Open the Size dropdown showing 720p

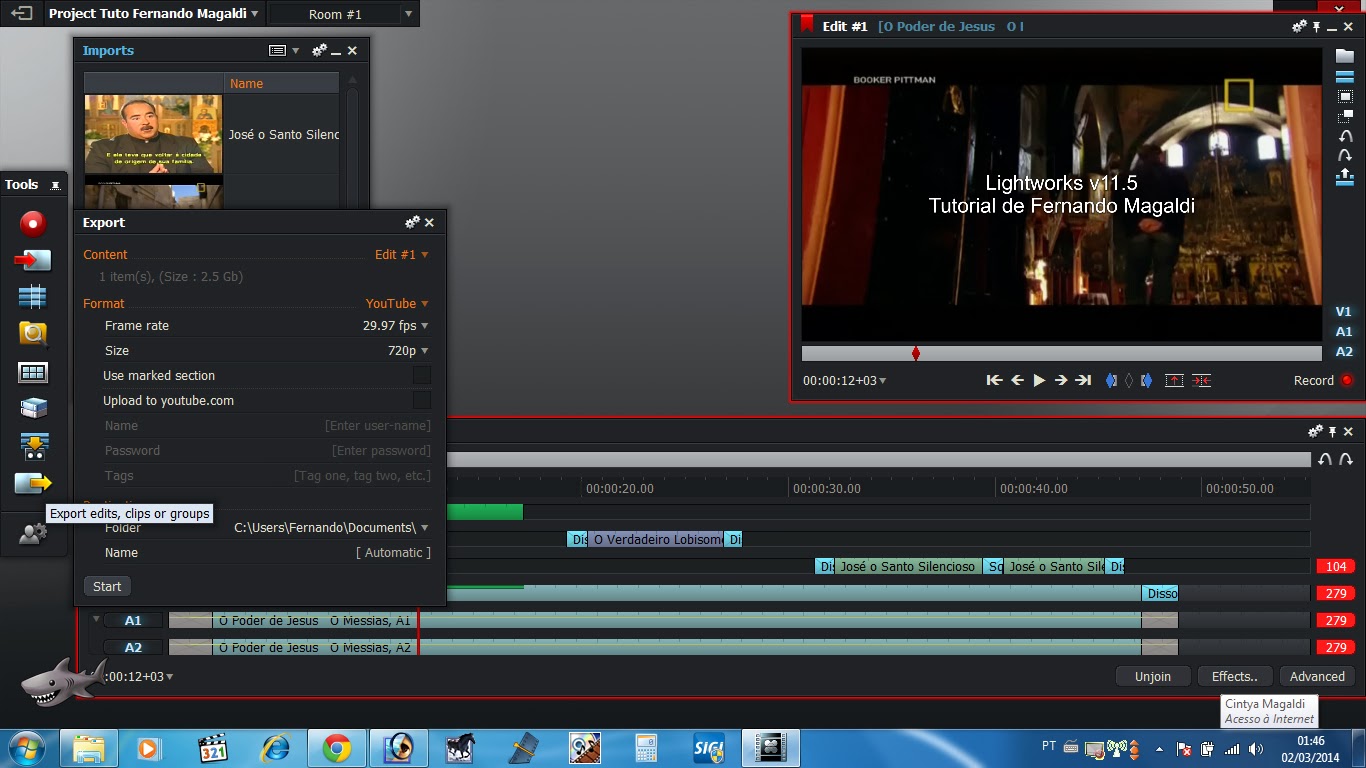(x=408, y=350)
